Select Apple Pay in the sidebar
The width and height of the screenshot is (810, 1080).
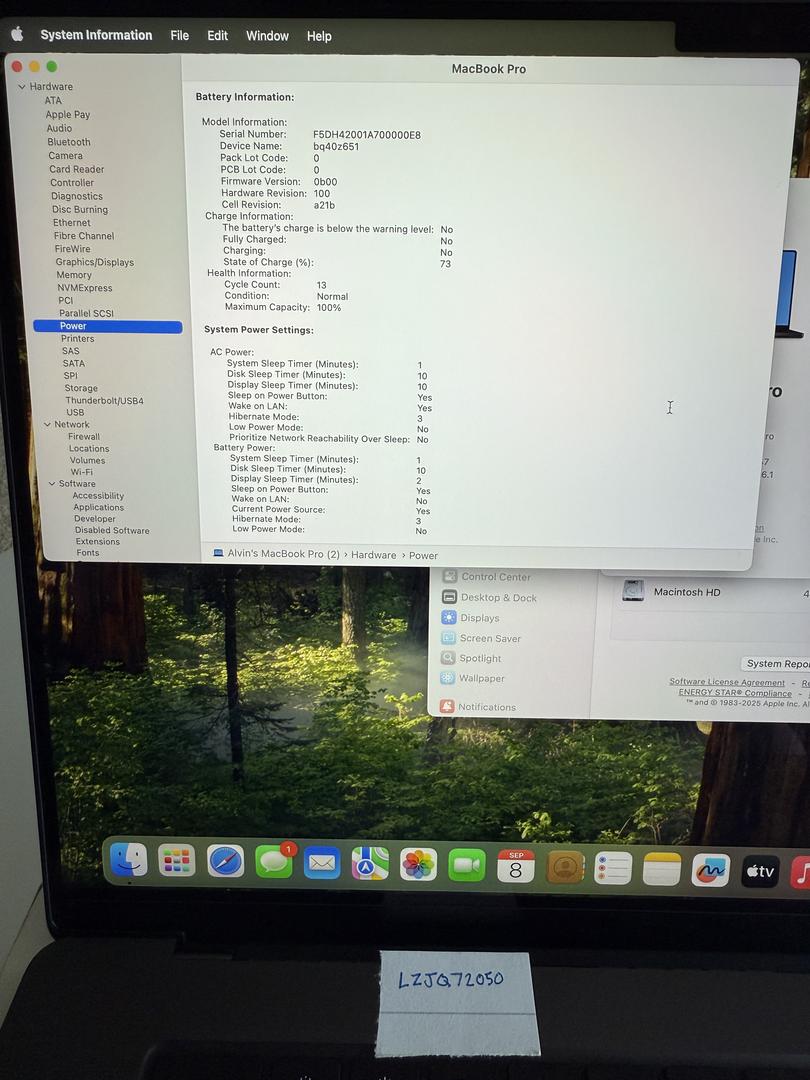pyautogui.click(x=68, y=114)
